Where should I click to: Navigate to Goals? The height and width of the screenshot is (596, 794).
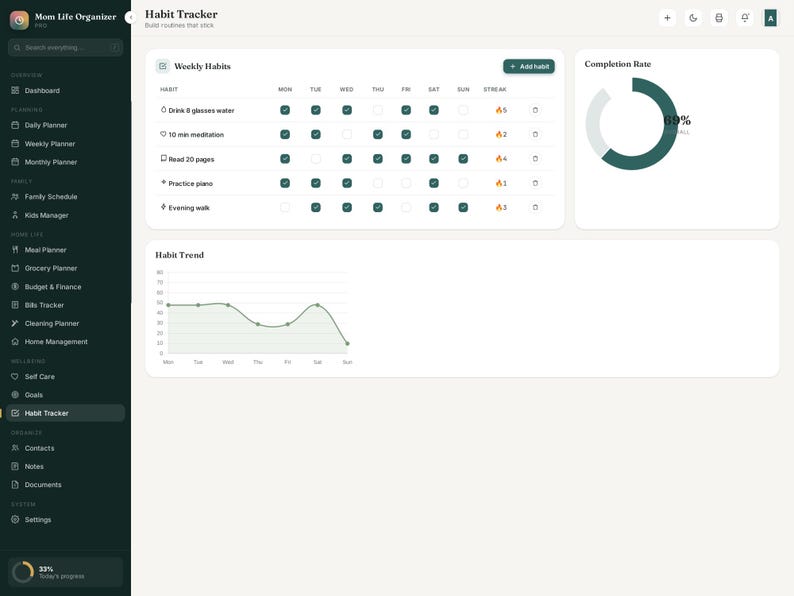point(65,394)
